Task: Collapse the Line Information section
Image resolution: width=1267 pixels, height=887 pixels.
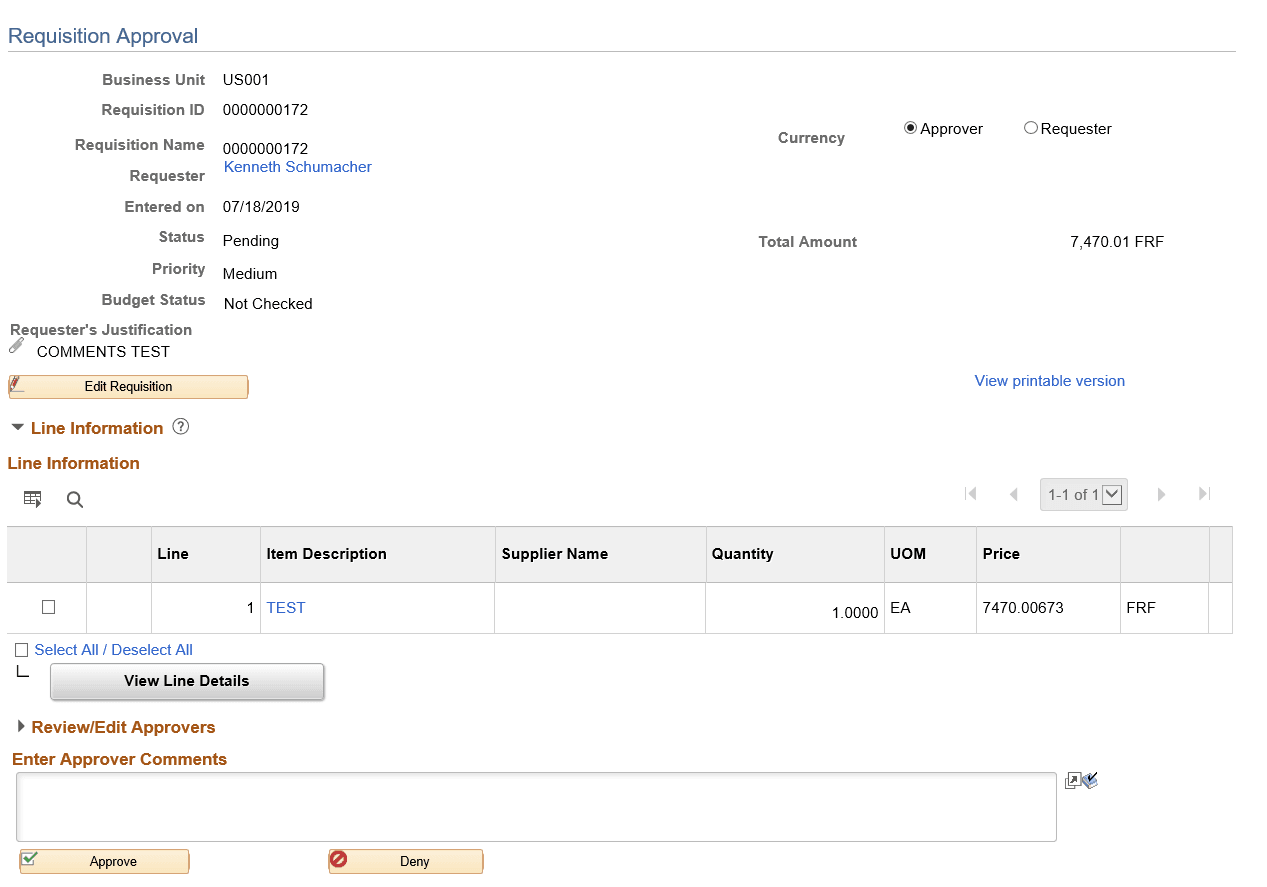Action: 16,427
